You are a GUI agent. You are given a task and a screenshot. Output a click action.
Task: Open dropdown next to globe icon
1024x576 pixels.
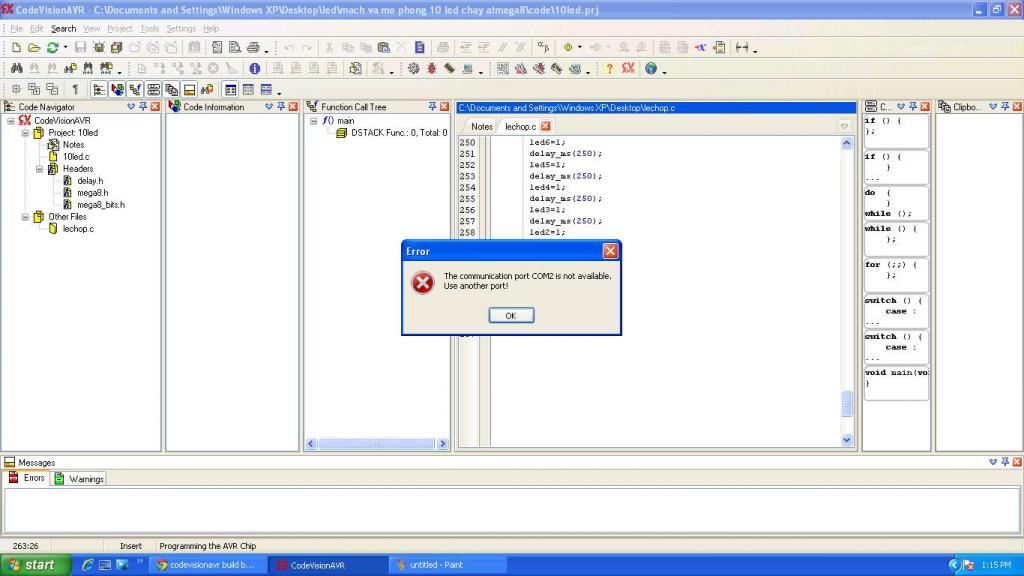tap(664, 71)
